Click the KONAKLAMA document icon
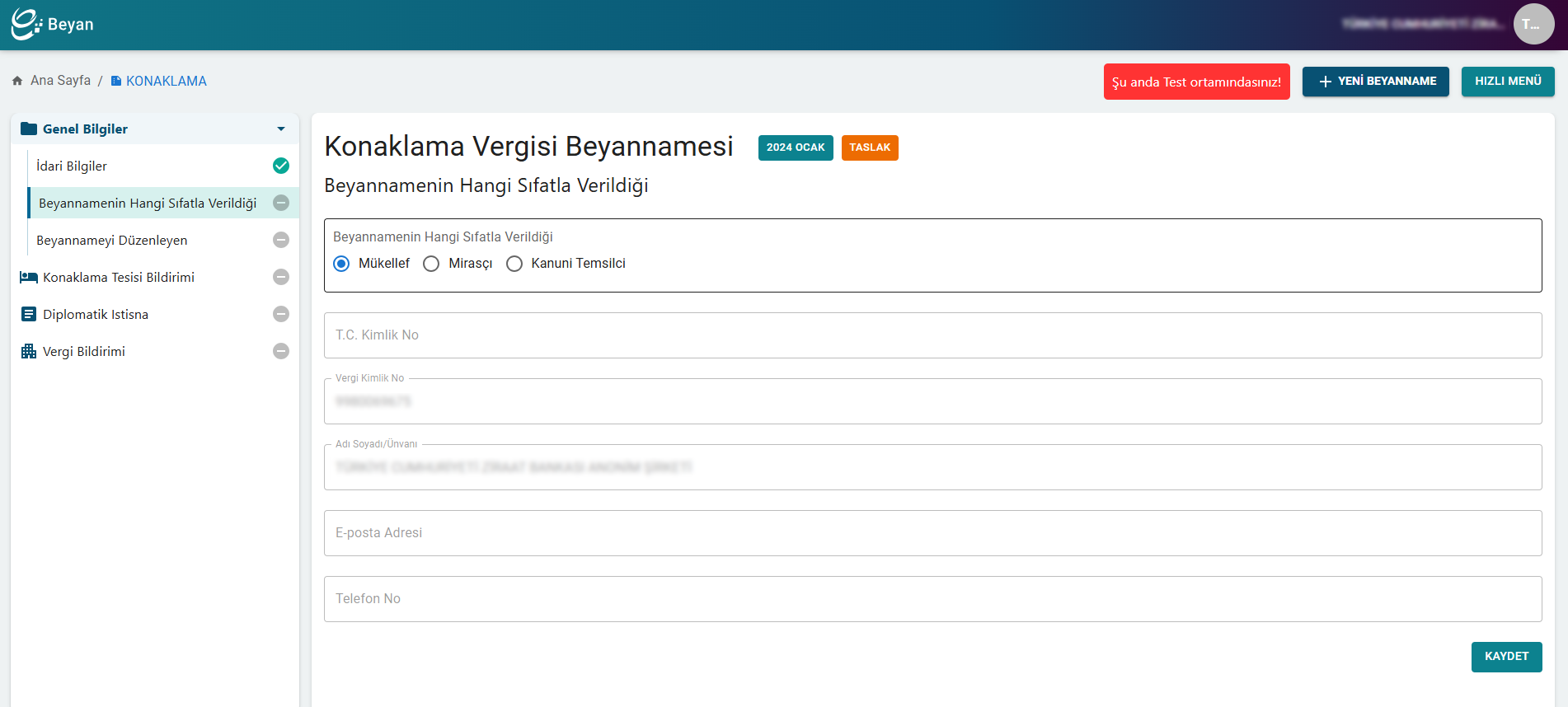Screen dimensions: 1568x707 point(116,81)
